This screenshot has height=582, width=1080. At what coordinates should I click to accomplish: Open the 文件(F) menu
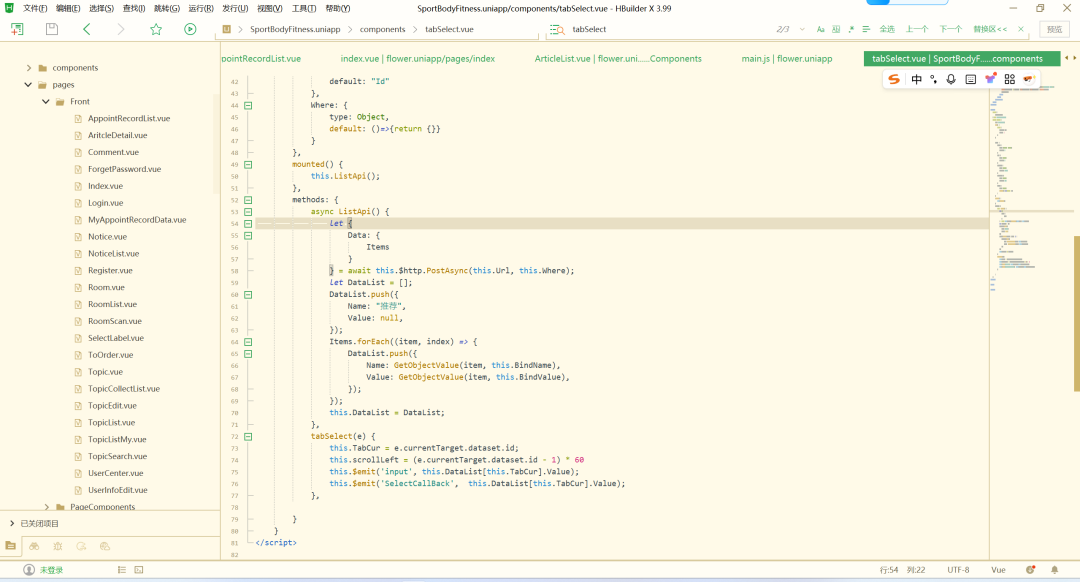35,8
